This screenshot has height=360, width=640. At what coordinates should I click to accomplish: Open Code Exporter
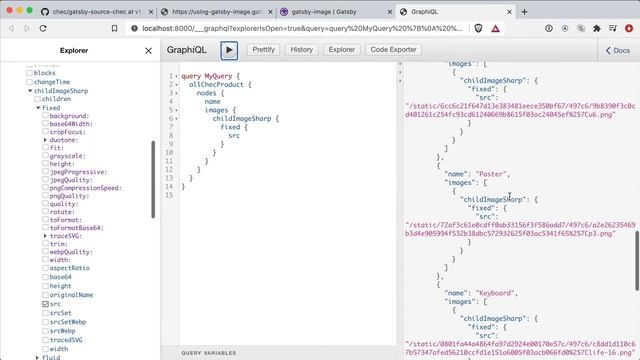click(x=393, y=50)
